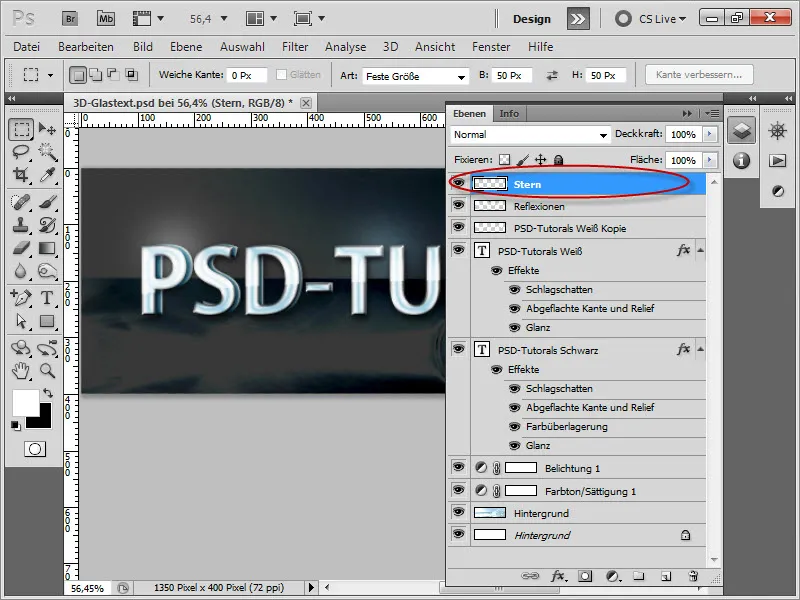Image resolution: width=800 pixels, height=600 pixels.
Task: Open the Datei menu
Action: (27, 47)
